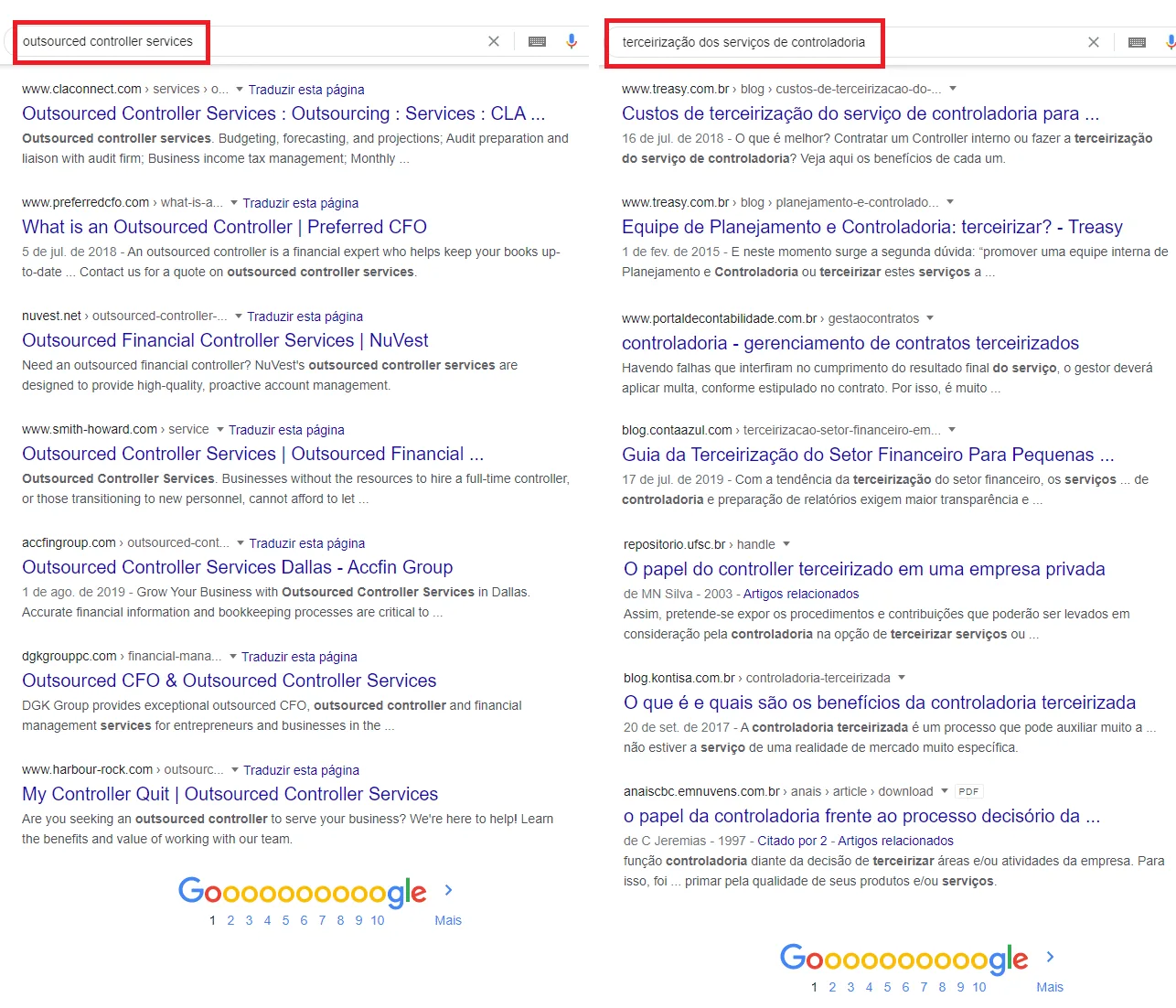This screenshot has width=1176, height=1008.
Task: Expand dropdown arrow beside accfingroup.com URL
Action: click(241, 542)
